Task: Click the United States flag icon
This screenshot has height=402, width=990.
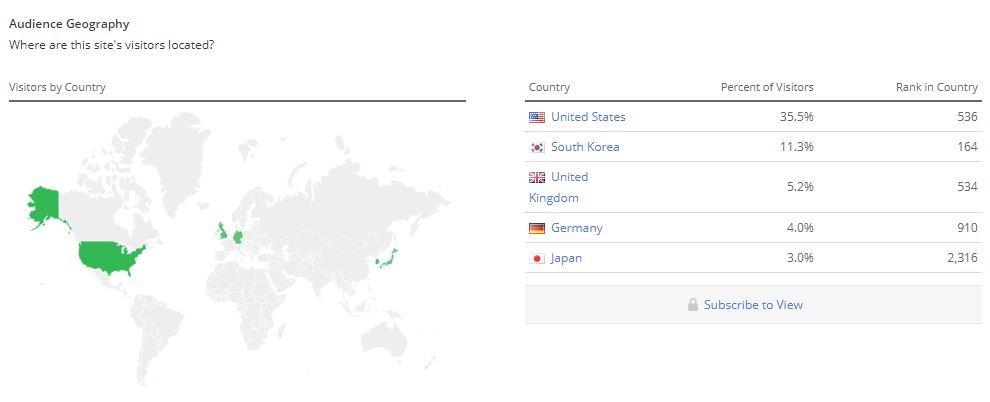Action: click(x=537, y=117)
